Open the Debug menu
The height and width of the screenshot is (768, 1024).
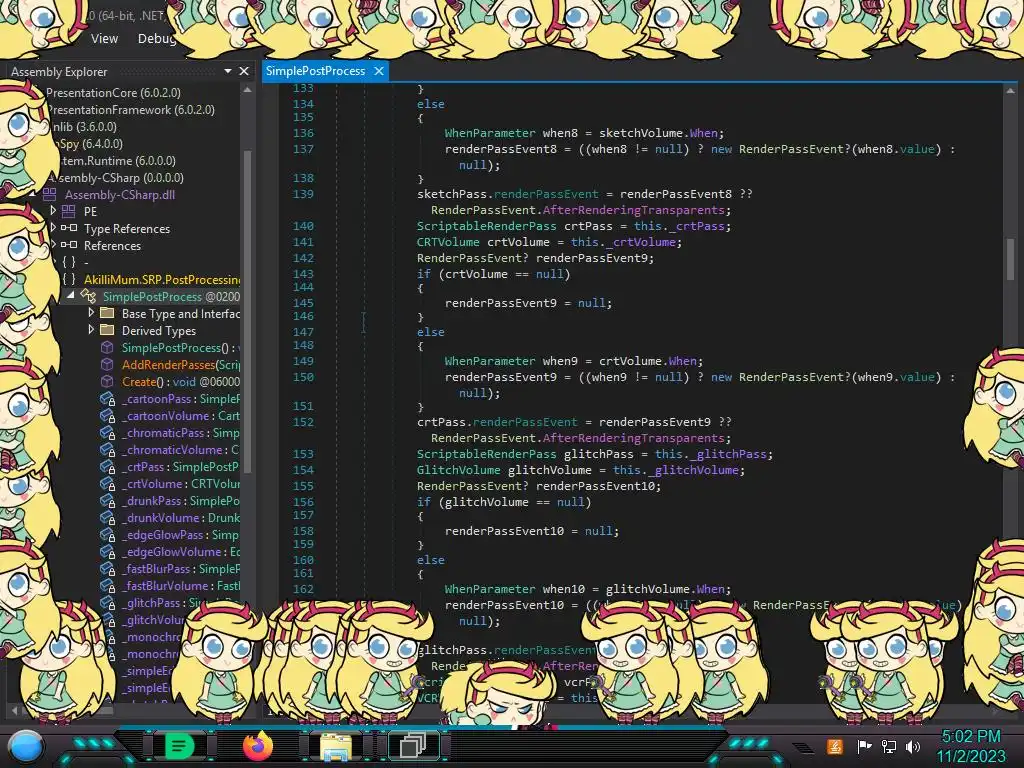(157, 39)
